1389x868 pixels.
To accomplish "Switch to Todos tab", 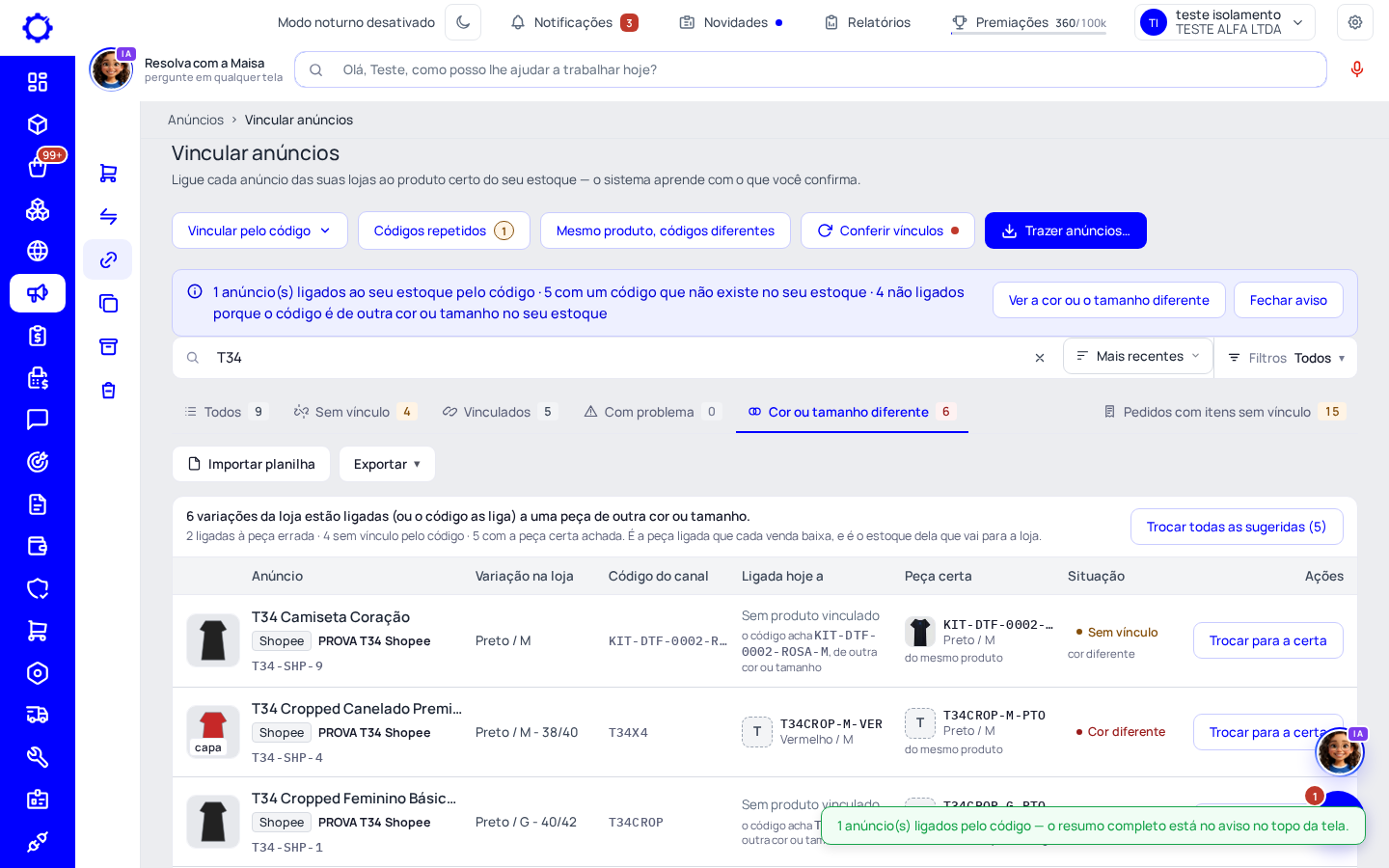I will pos(226,412).
